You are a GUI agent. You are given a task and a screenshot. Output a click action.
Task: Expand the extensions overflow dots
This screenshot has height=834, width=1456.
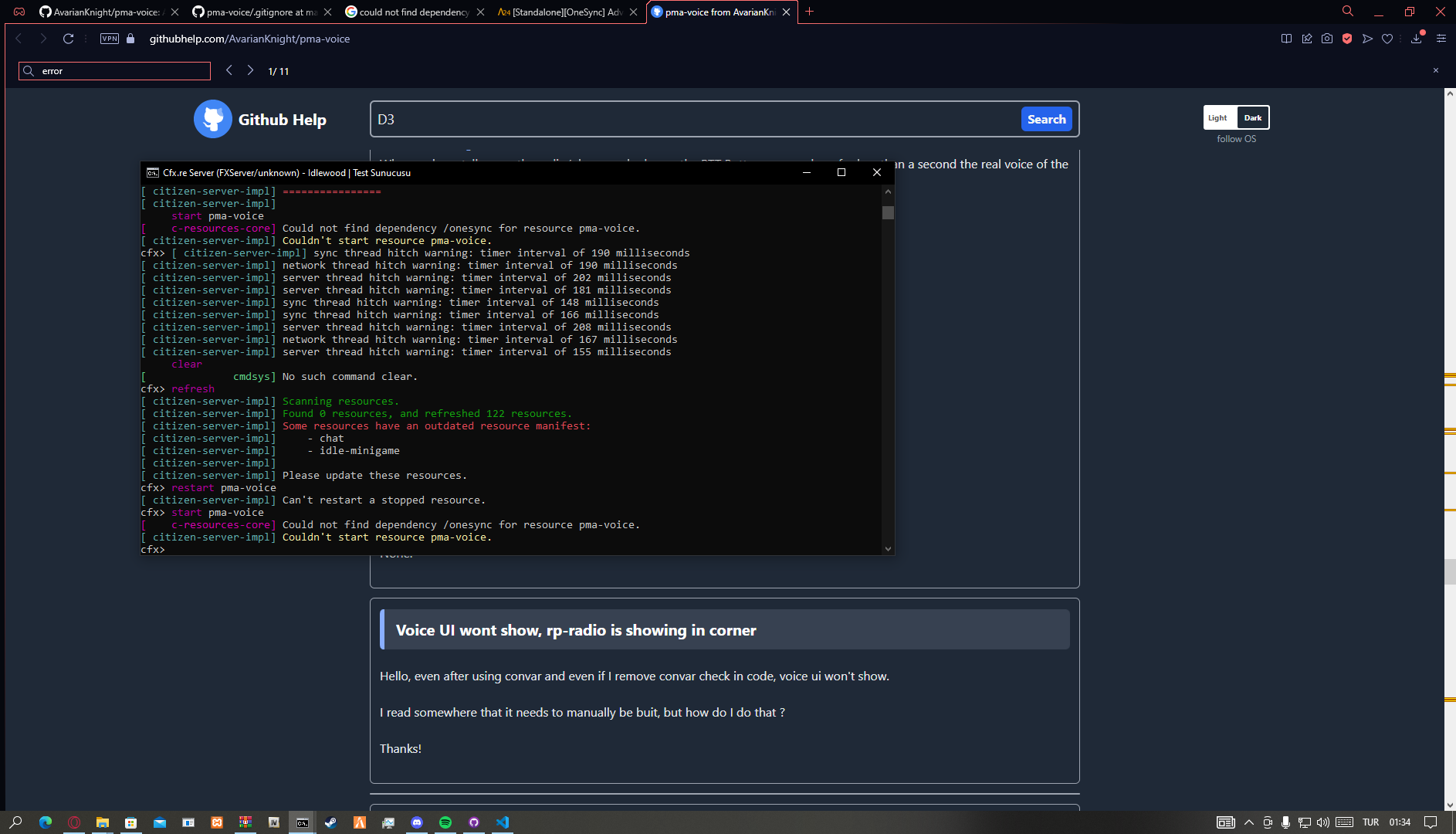1400,39
